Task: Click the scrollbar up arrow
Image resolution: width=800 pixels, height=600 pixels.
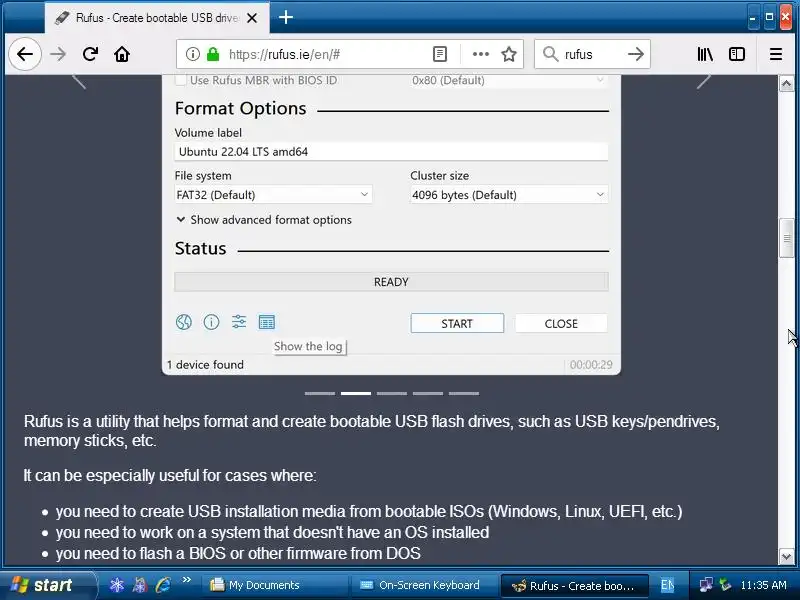Action: click(786, 83)
